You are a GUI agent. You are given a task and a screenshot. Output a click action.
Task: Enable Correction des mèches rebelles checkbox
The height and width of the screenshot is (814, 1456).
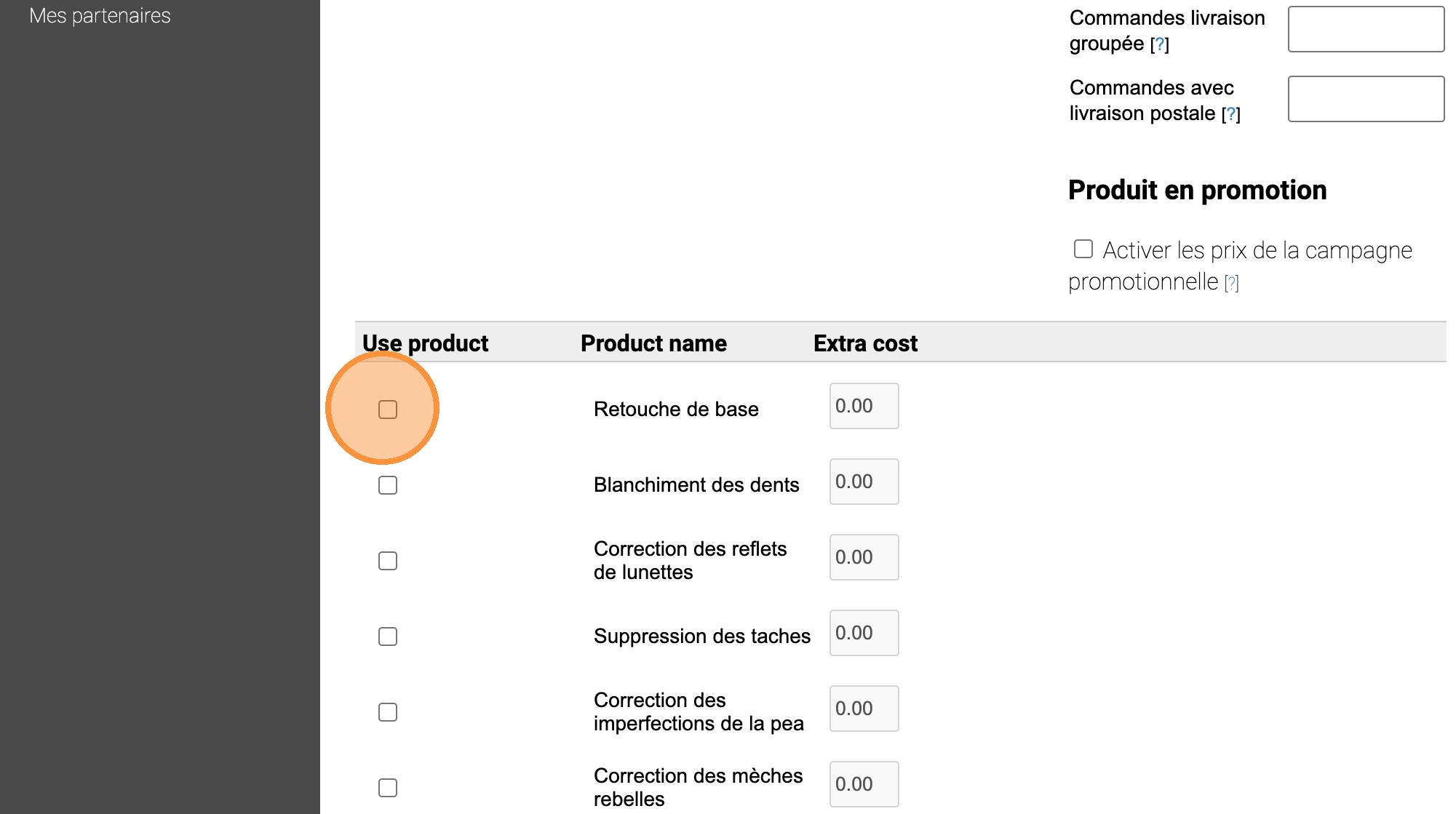pos(388,788)
